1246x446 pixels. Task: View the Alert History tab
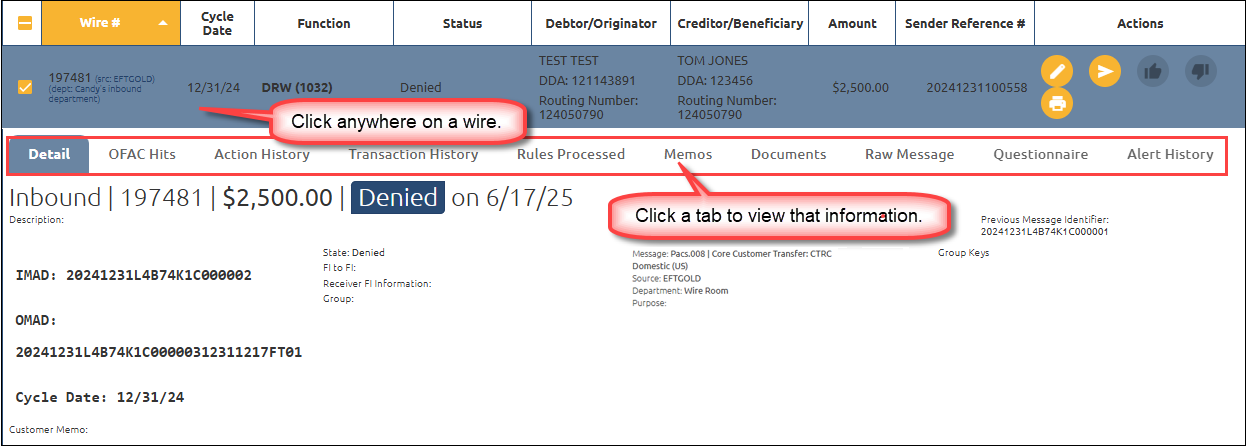(1169, 155)
